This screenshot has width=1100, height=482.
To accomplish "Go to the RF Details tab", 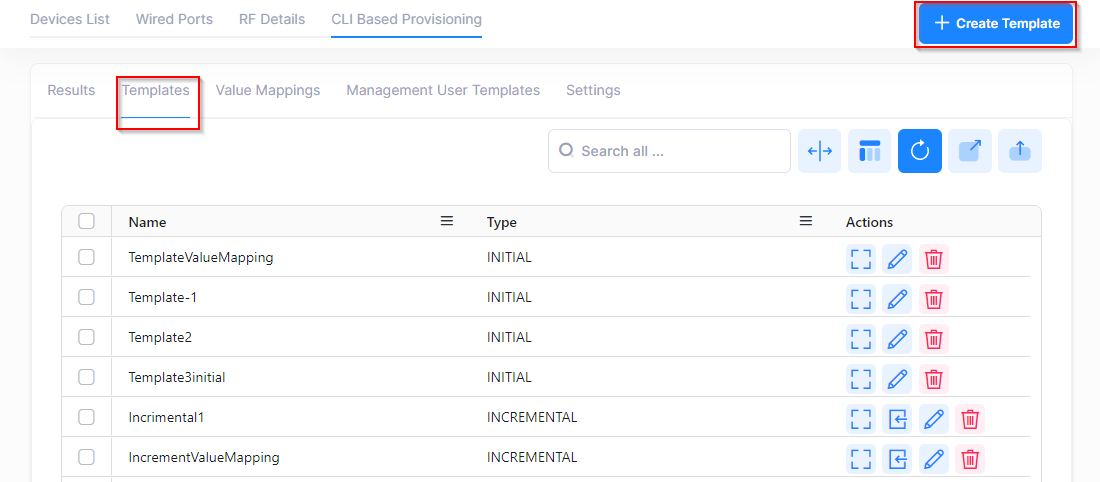I will tap(272, 19).
